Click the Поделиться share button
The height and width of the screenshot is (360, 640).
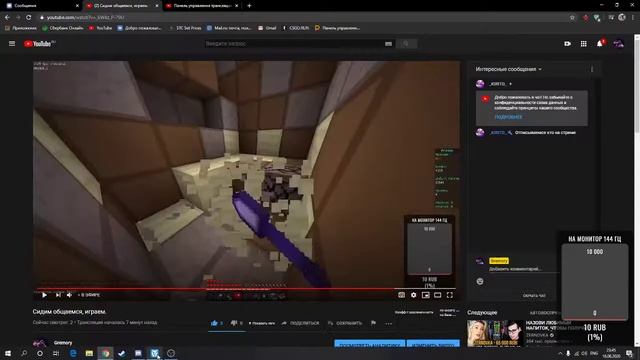coord(301,323)
